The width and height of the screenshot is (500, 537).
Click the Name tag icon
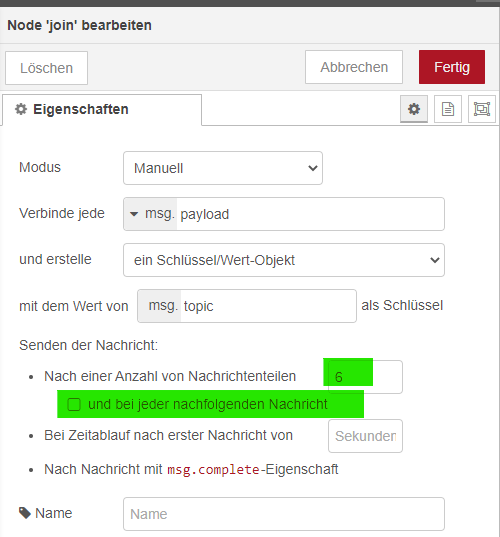point(25,513)
